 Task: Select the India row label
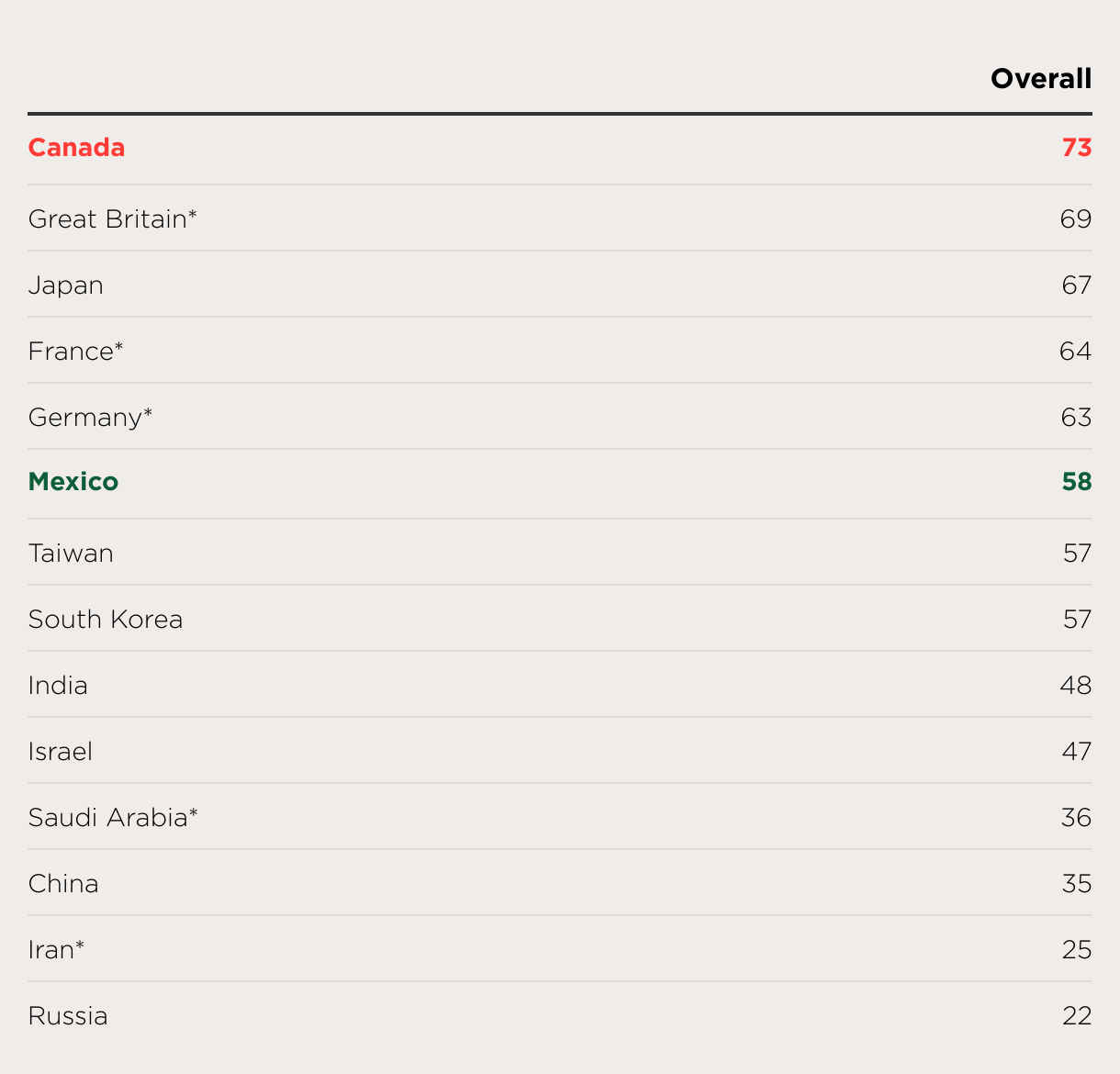pos(58,686)
